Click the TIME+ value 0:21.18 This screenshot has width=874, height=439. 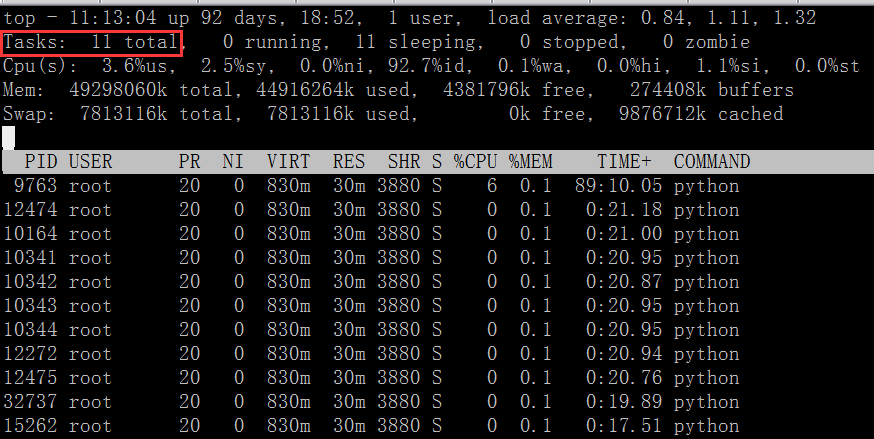click(x=624, y=210)
